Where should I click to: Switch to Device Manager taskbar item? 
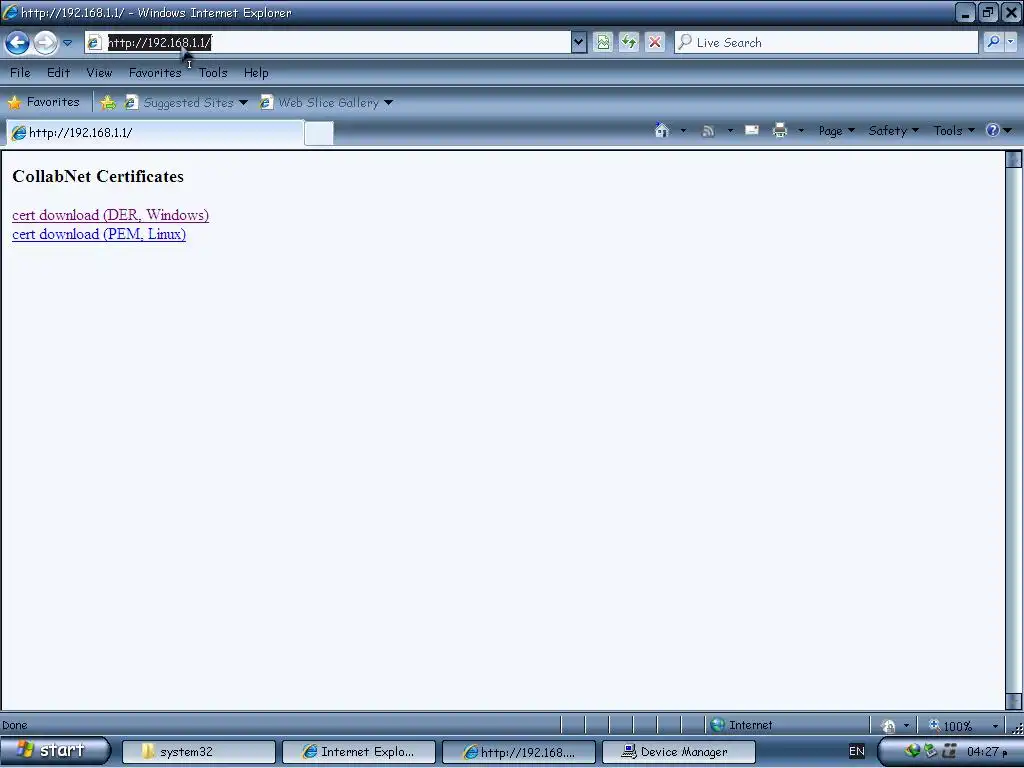tap(679, 752)
